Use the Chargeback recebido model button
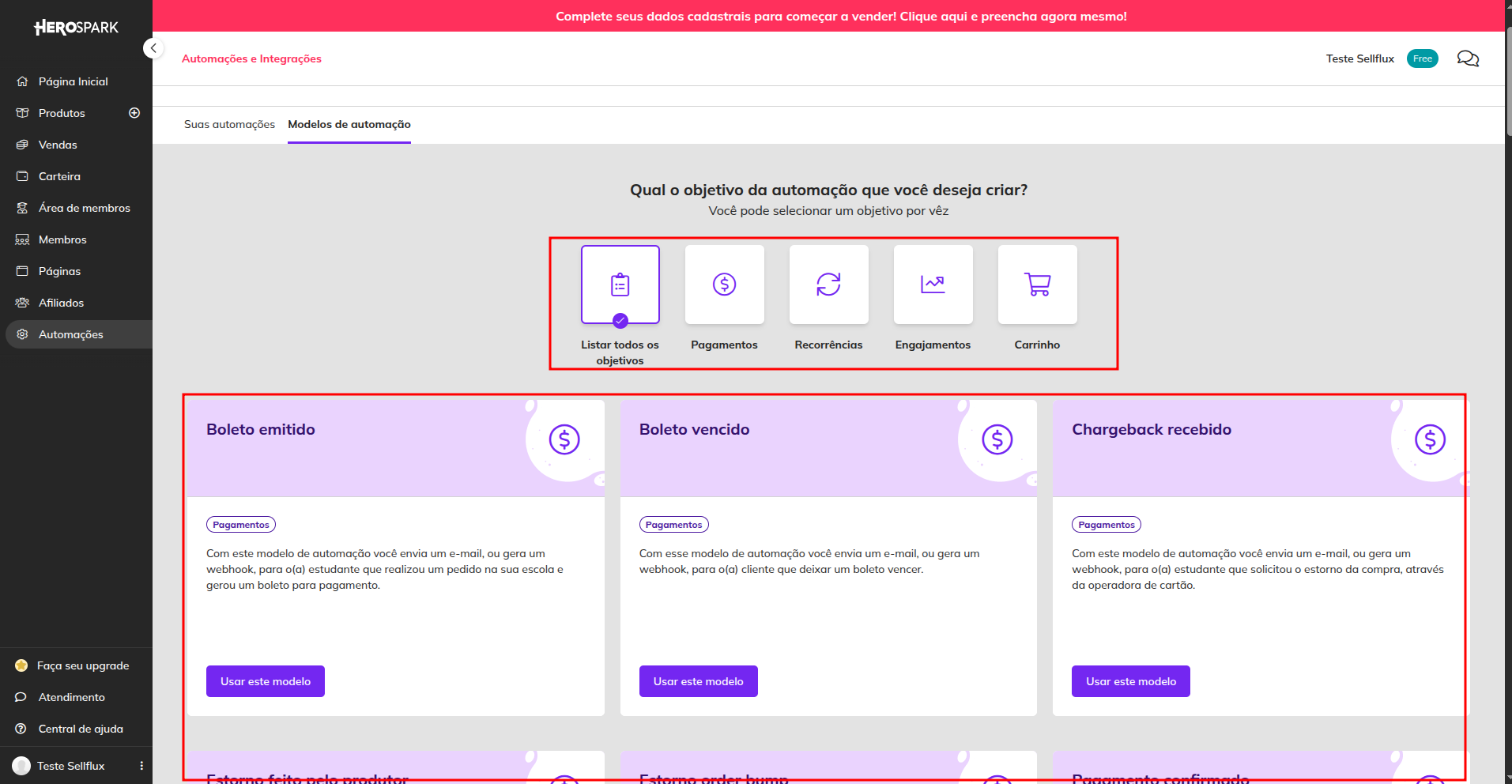The width and height of the screenshot is (1512, 784). [1131, 681]
